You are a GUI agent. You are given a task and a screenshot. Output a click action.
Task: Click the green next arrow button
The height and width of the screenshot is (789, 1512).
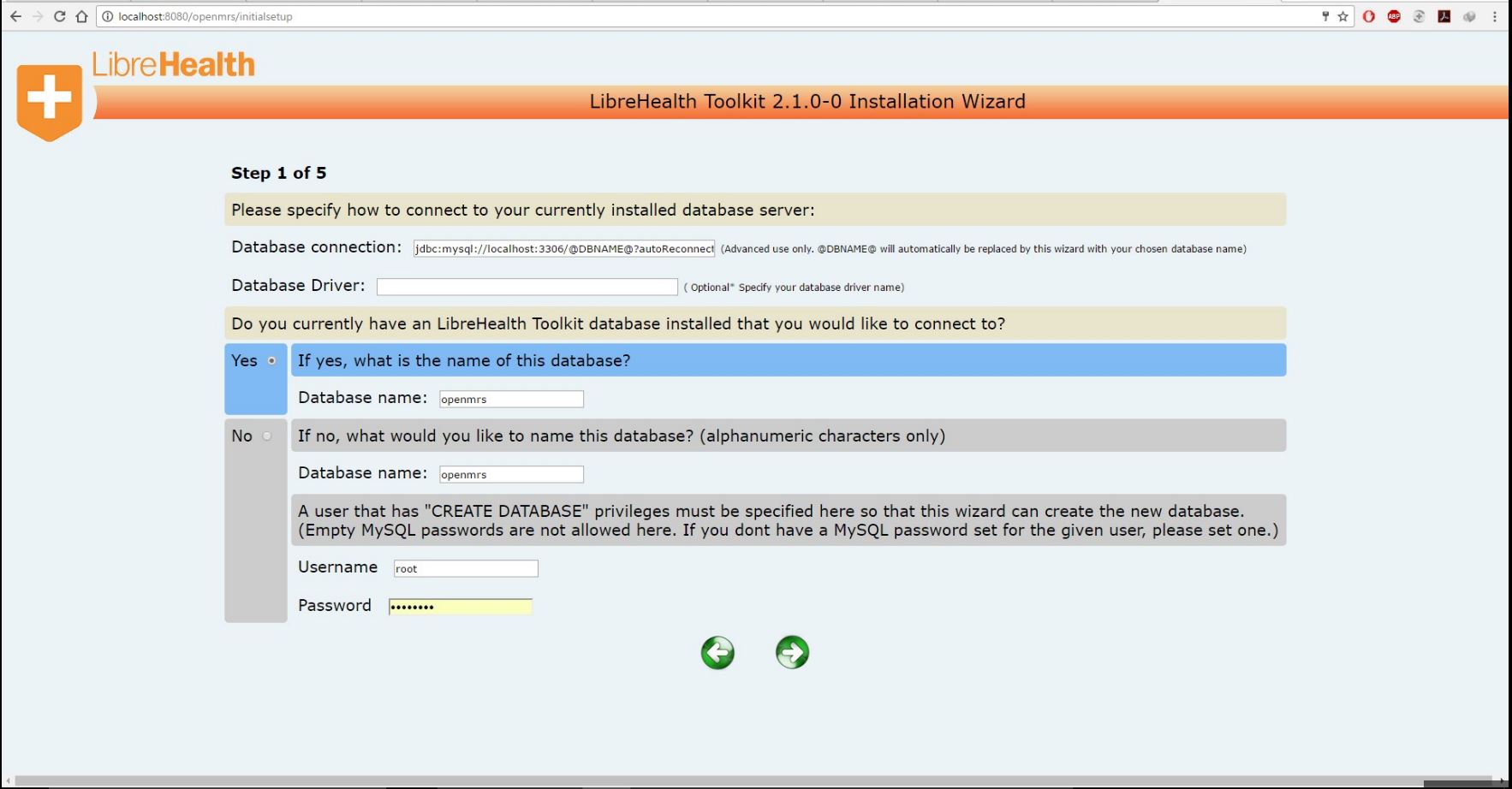click(792, 653)
